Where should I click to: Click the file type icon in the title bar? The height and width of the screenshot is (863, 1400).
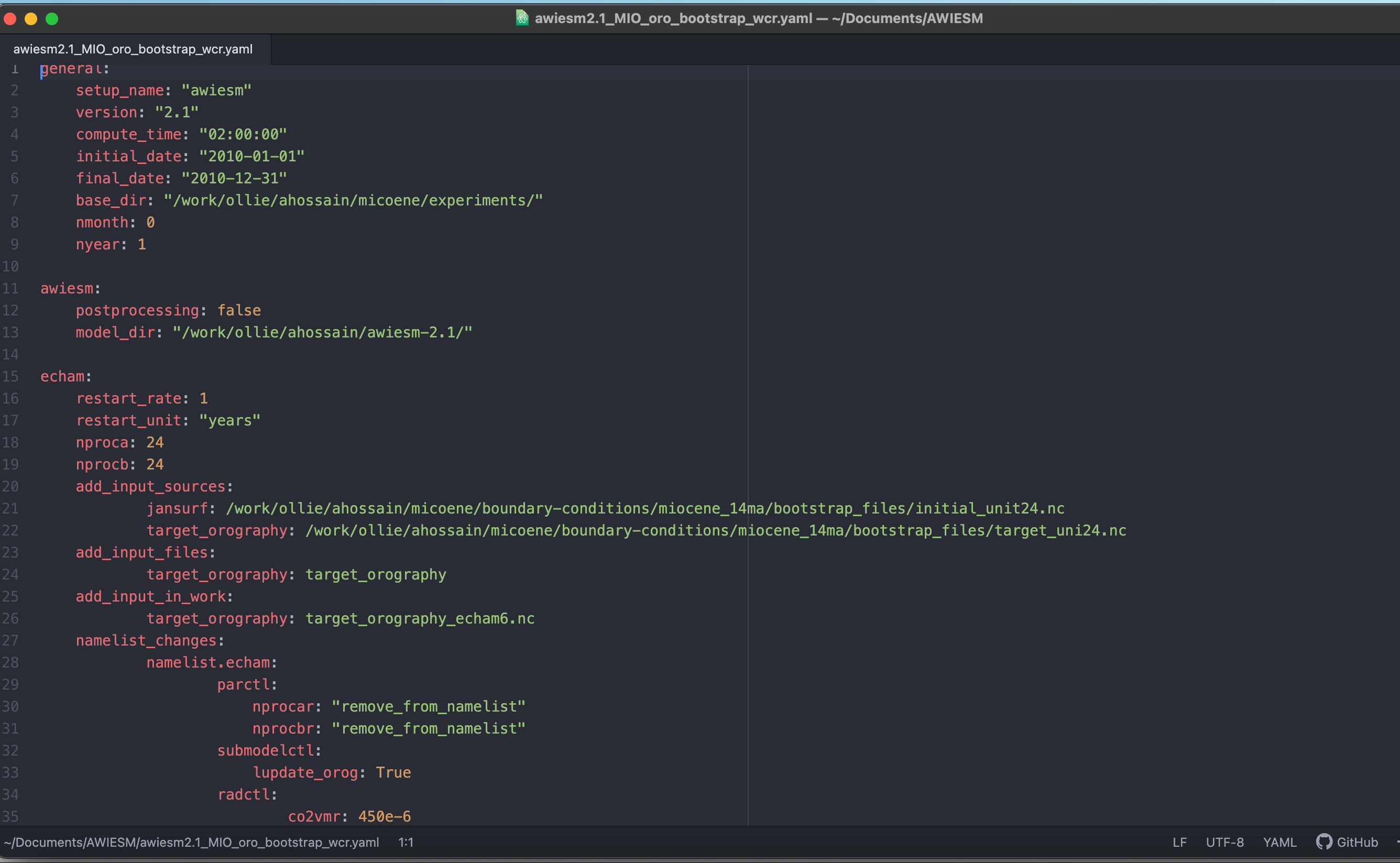[522, 18]
